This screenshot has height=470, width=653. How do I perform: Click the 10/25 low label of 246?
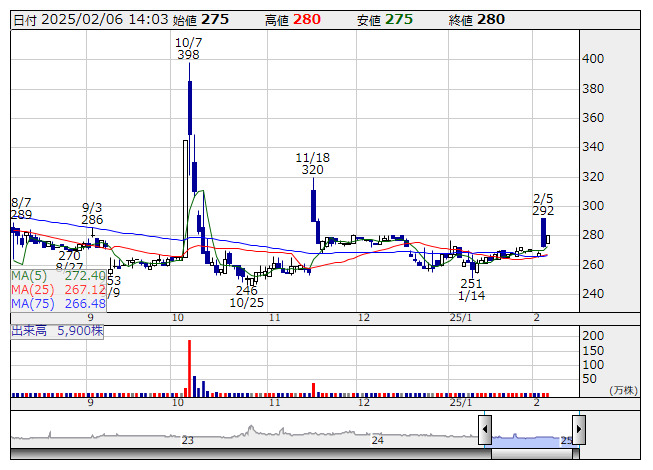tap(246, 296)
